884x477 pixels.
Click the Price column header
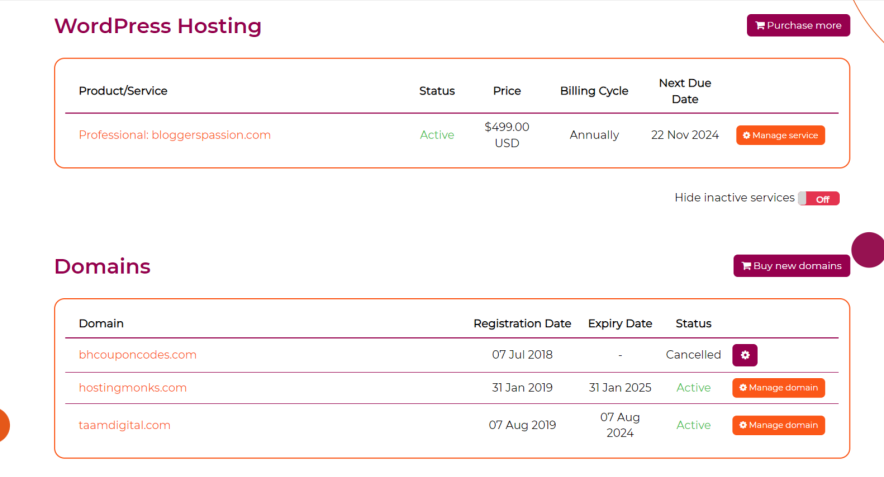tap(507, 91)
